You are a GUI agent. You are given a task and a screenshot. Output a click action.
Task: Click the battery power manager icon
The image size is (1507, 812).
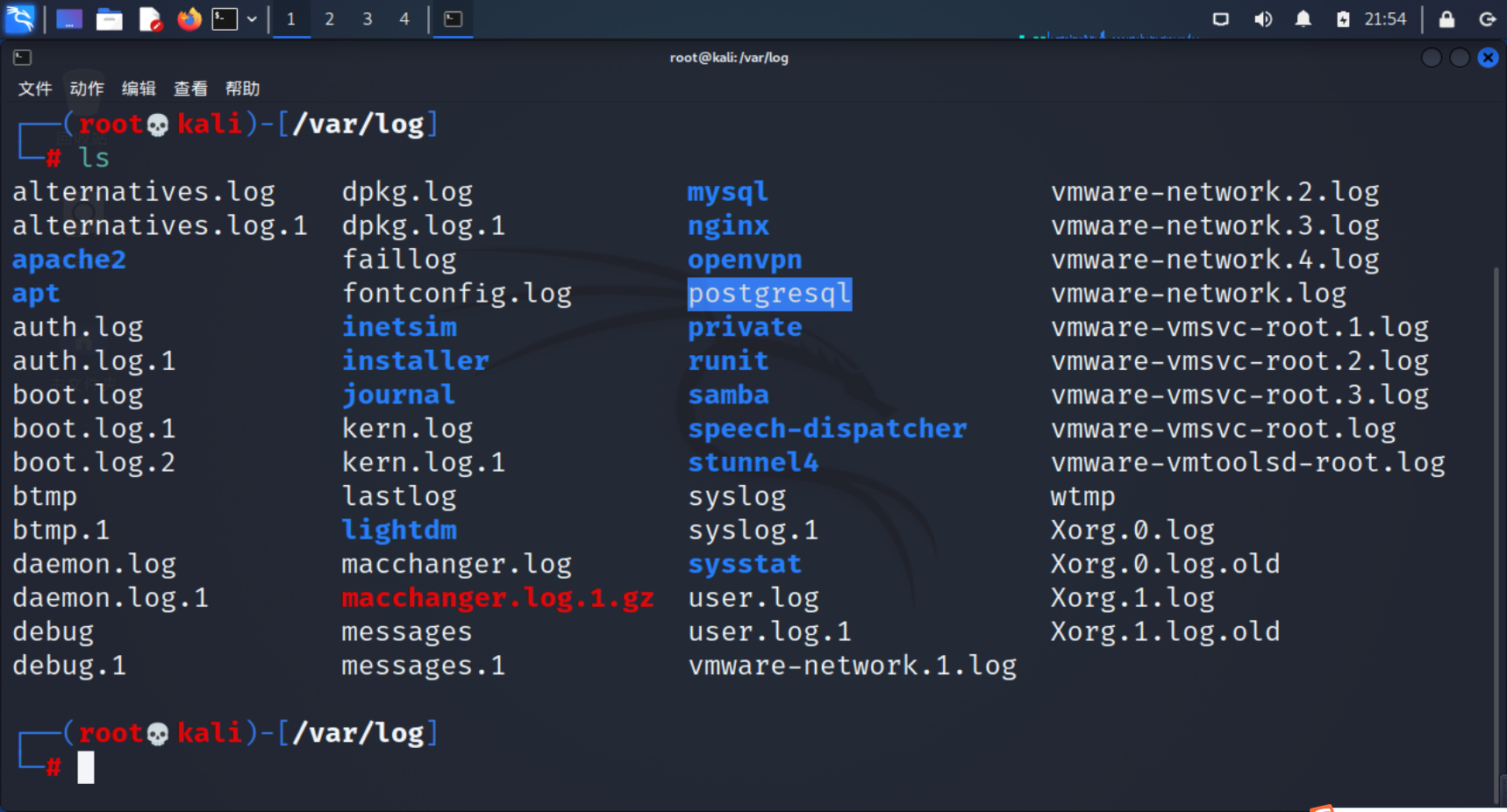[1343, 18]
